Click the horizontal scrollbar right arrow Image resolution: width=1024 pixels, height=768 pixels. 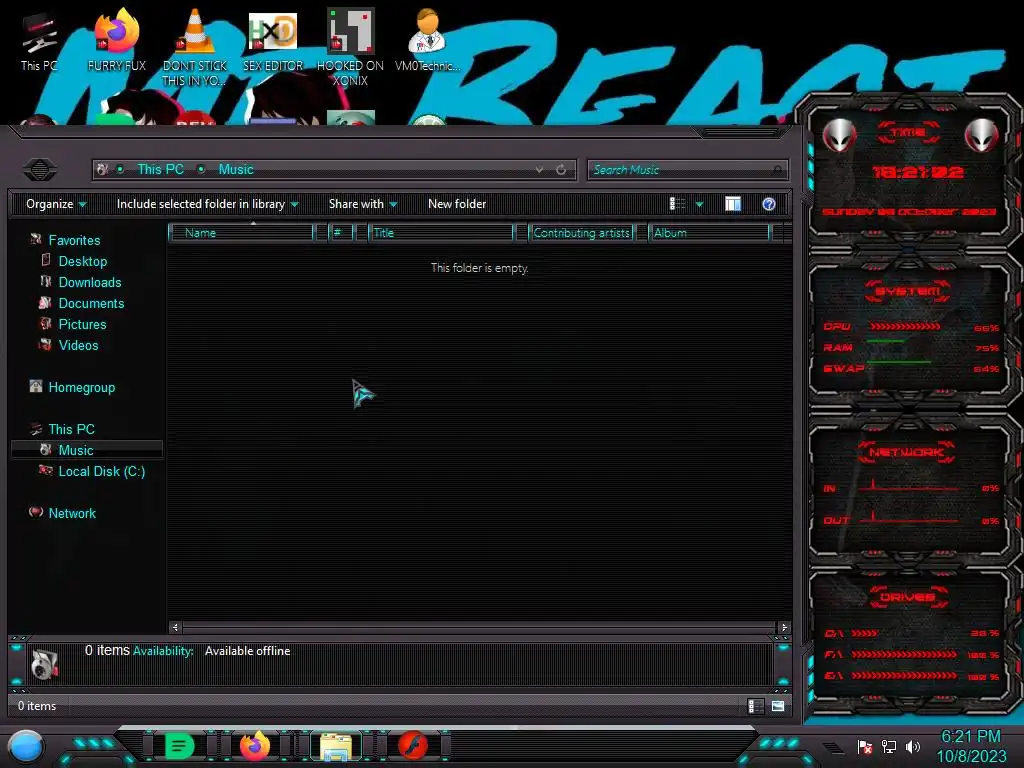pos(784,628)
